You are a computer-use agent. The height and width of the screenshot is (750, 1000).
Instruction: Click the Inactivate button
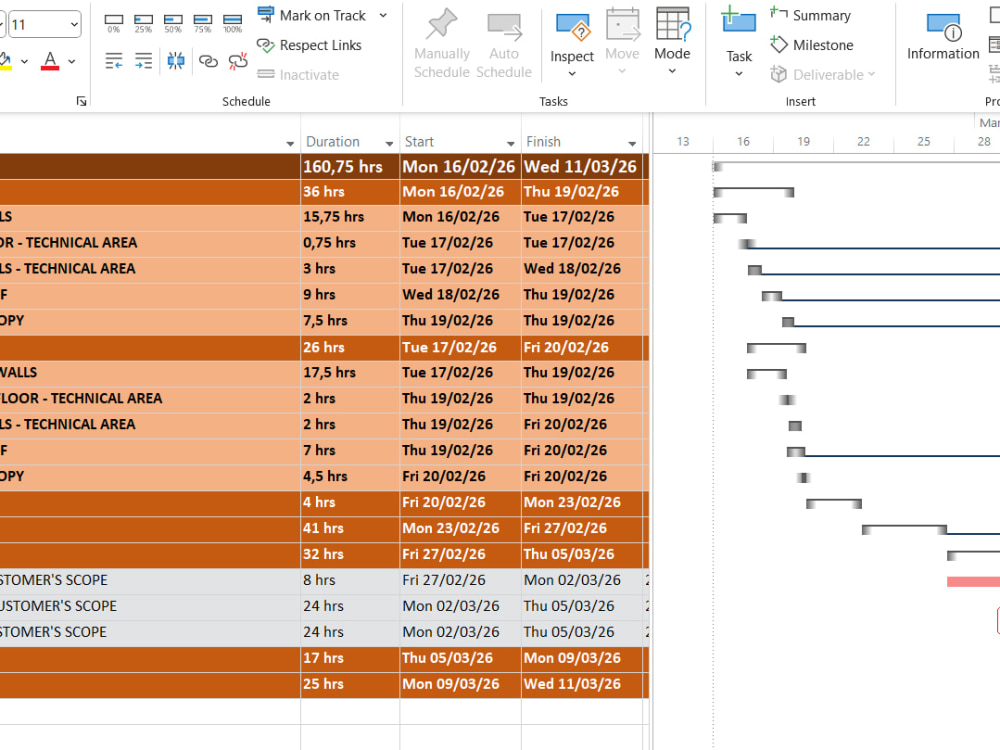[298, 75]
